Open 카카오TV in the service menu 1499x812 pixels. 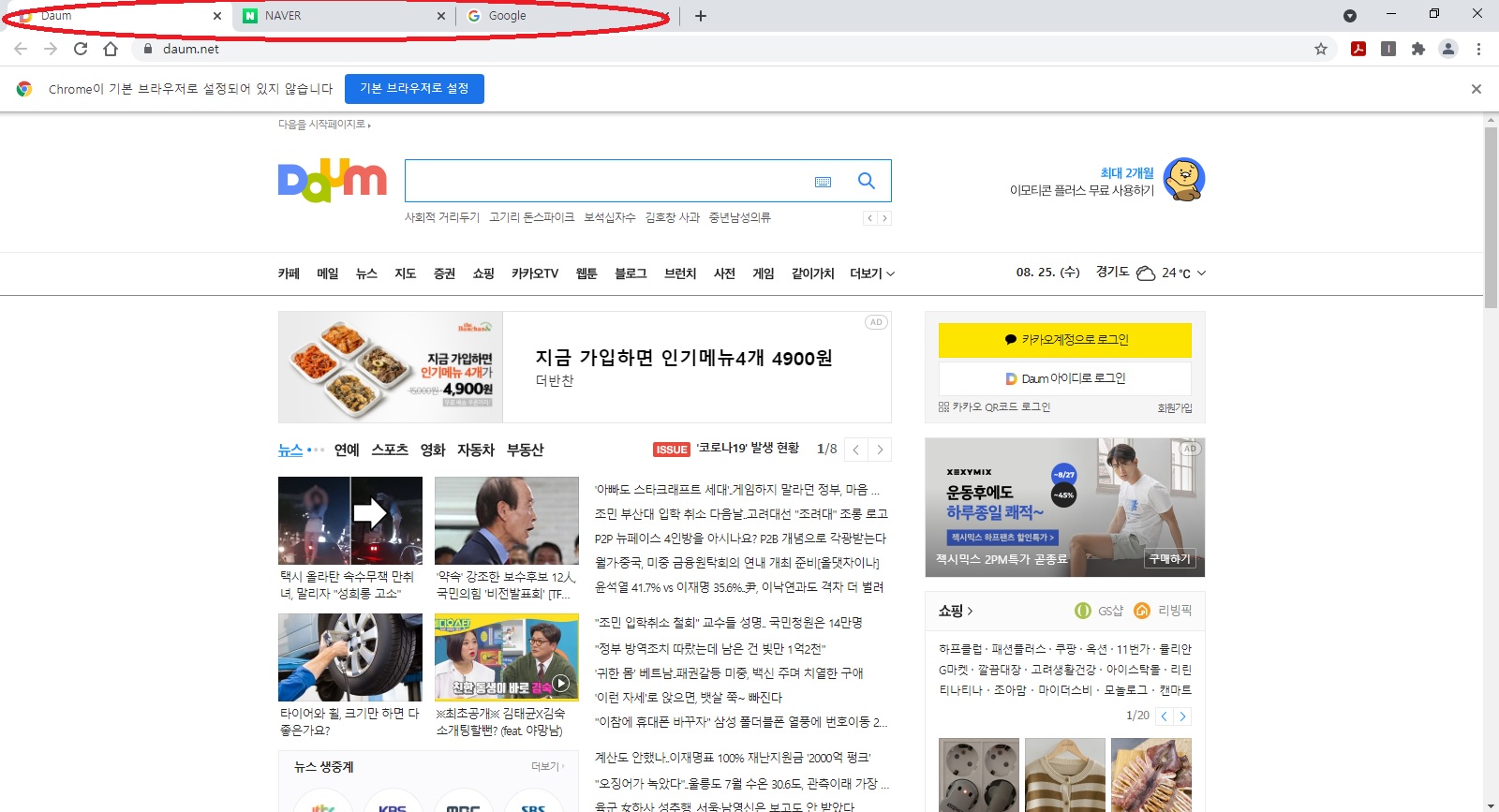535,273
